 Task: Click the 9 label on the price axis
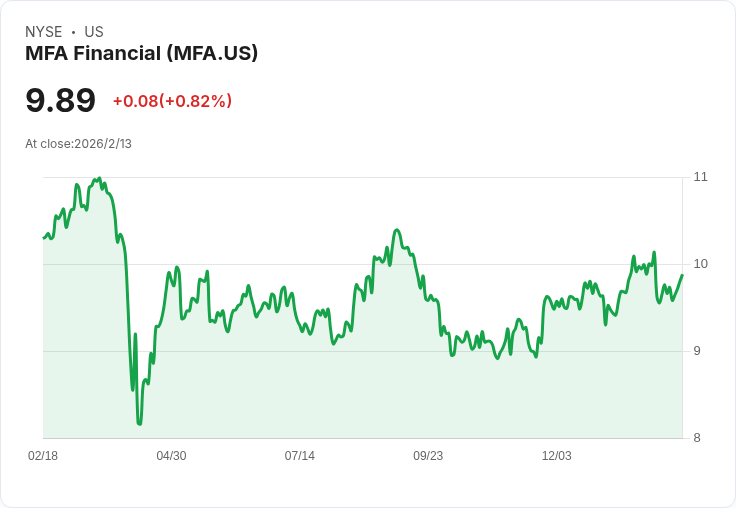697,351
